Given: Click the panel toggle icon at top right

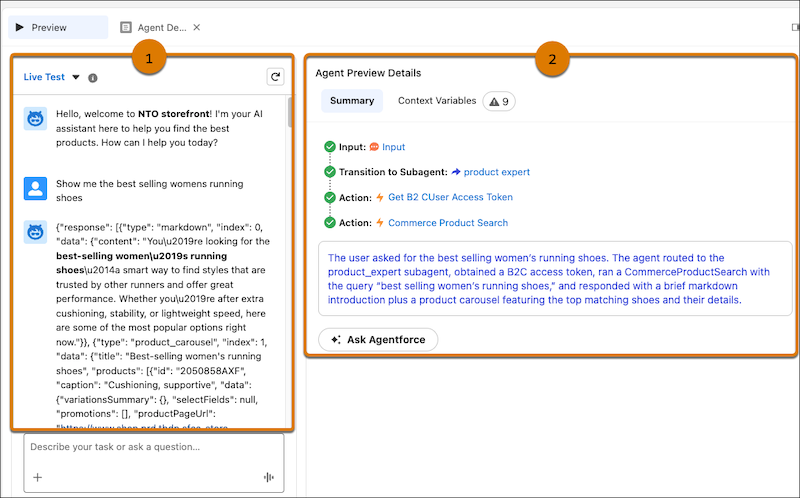Looking at the screenshot, I should [x=795, y=27].
